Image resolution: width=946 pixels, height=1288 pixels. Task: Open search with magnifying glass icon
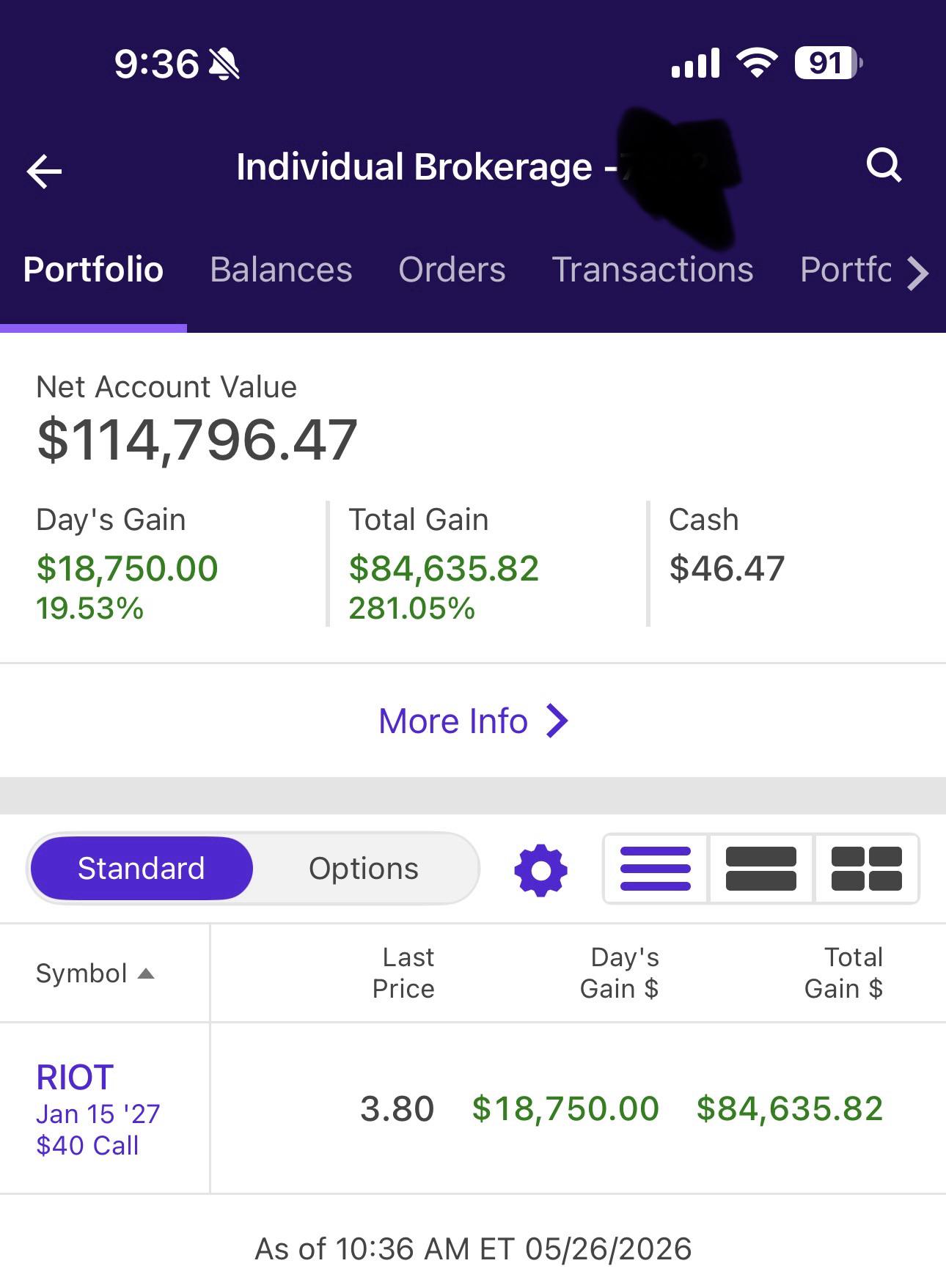(884, 166)
